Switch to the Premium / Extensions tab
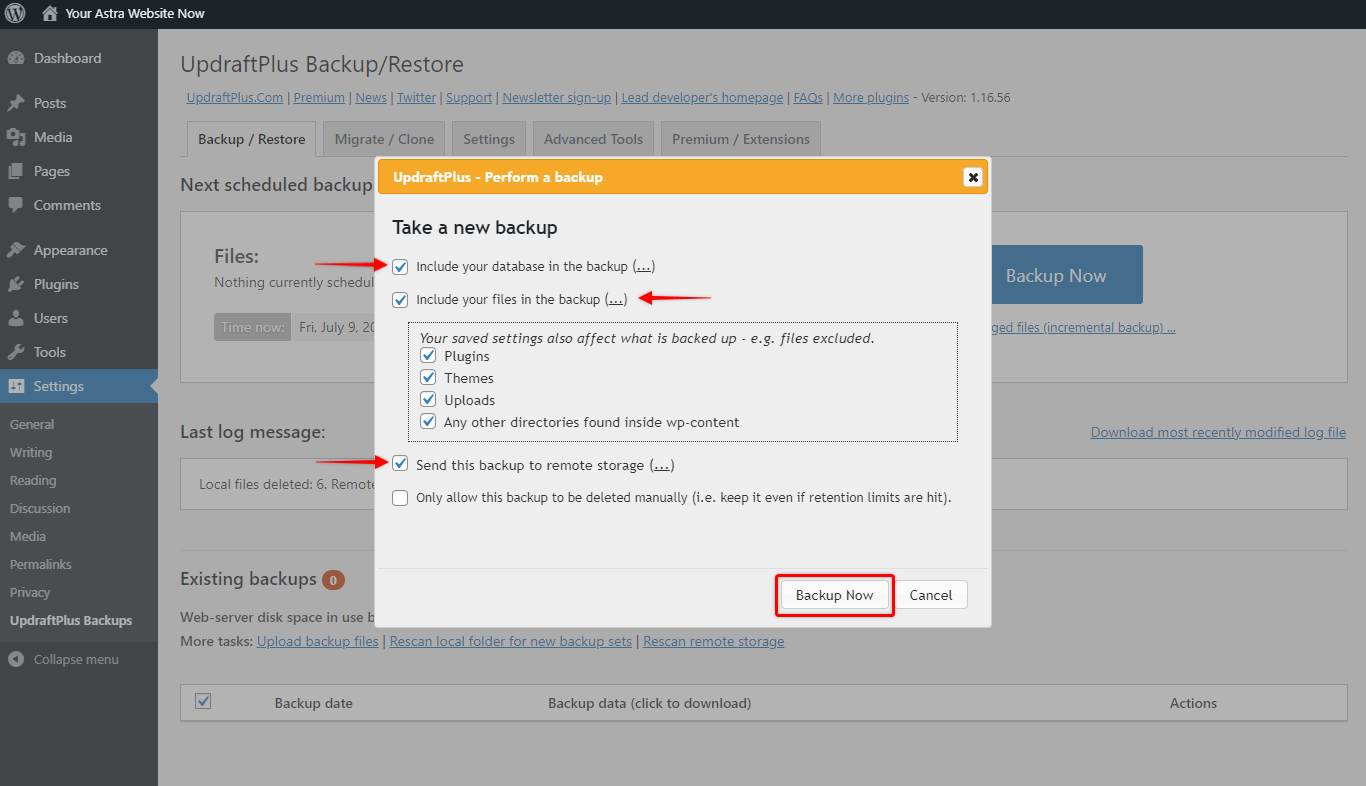 741,139
